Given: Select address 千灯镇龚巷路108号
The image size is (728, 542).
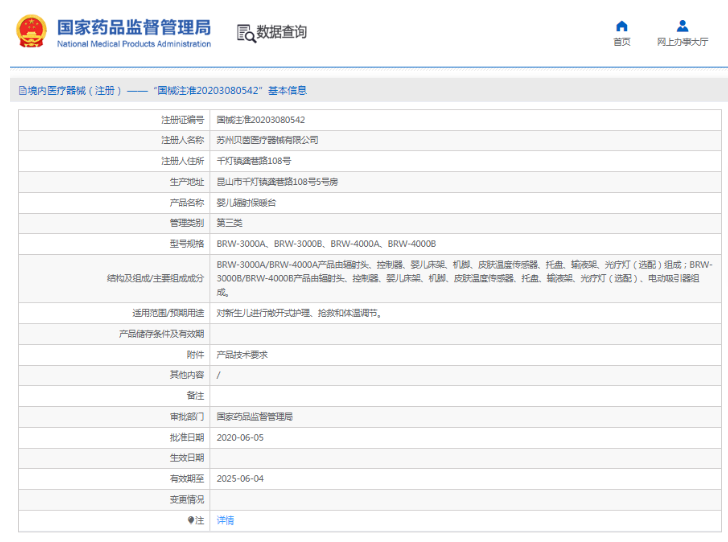Looking at the screenshot, I should (254, 161).
